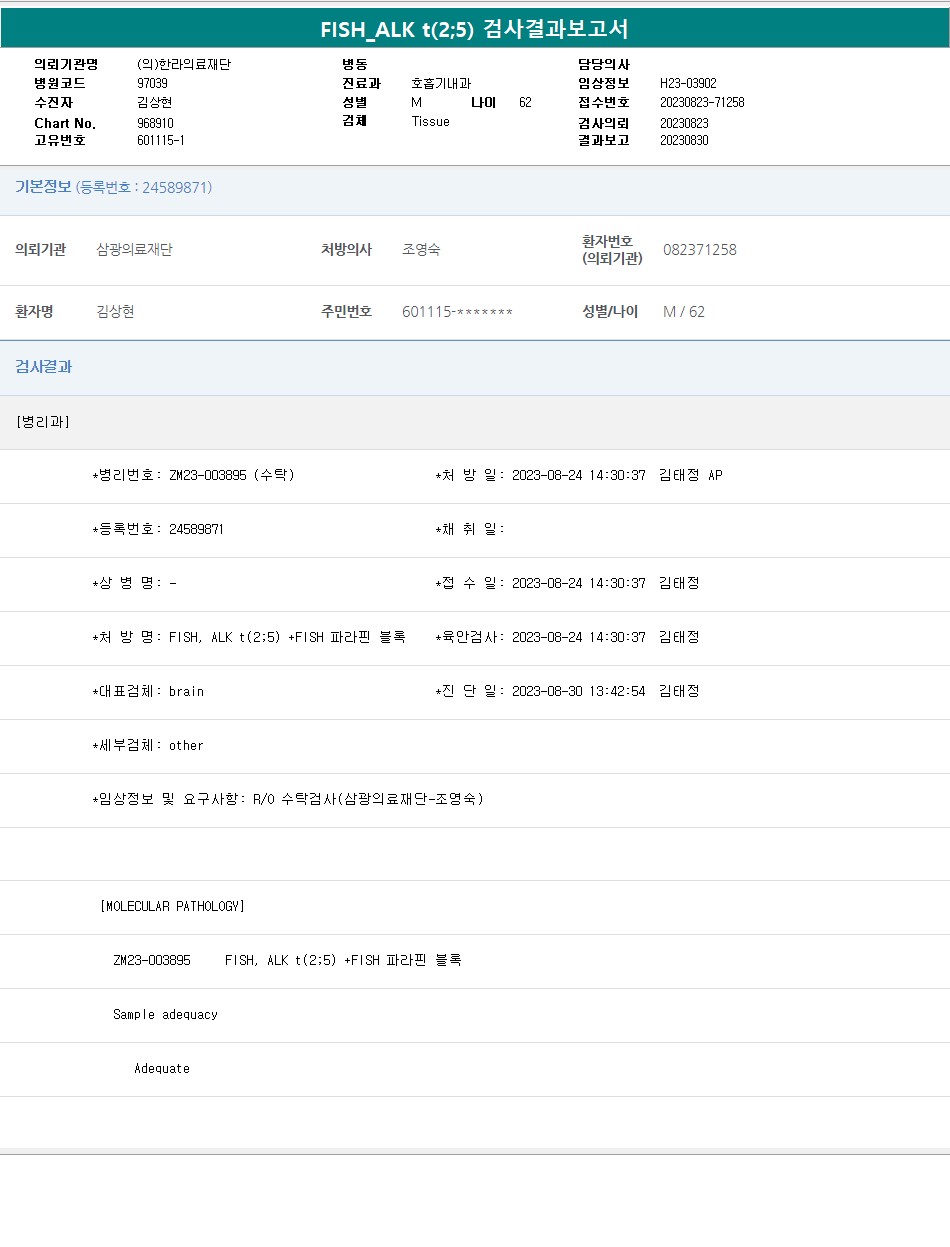Click the Sample adequacy label
The image size is (950, 1247).
point(165,1014)
